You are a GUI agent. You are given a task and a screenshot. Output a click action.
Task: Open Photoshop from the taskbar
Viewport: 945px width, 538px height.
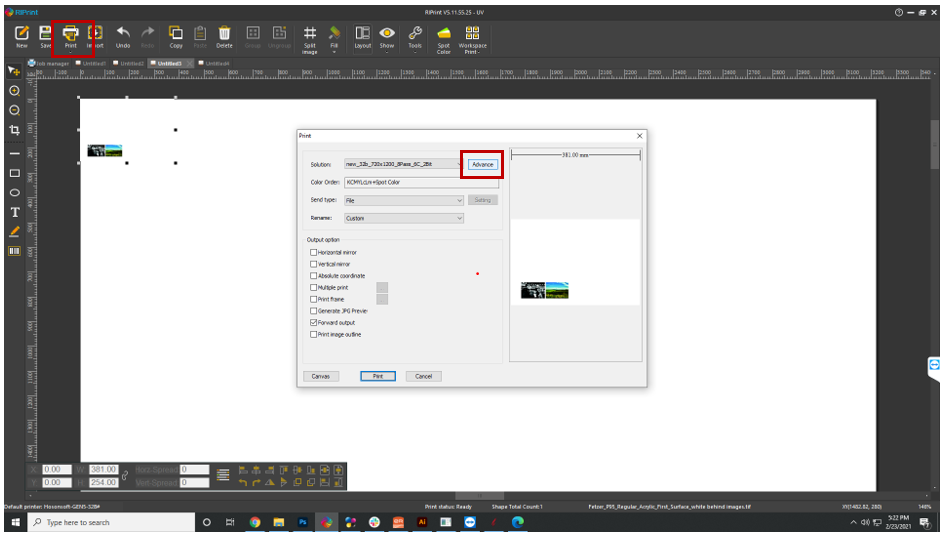coord(303,522)
